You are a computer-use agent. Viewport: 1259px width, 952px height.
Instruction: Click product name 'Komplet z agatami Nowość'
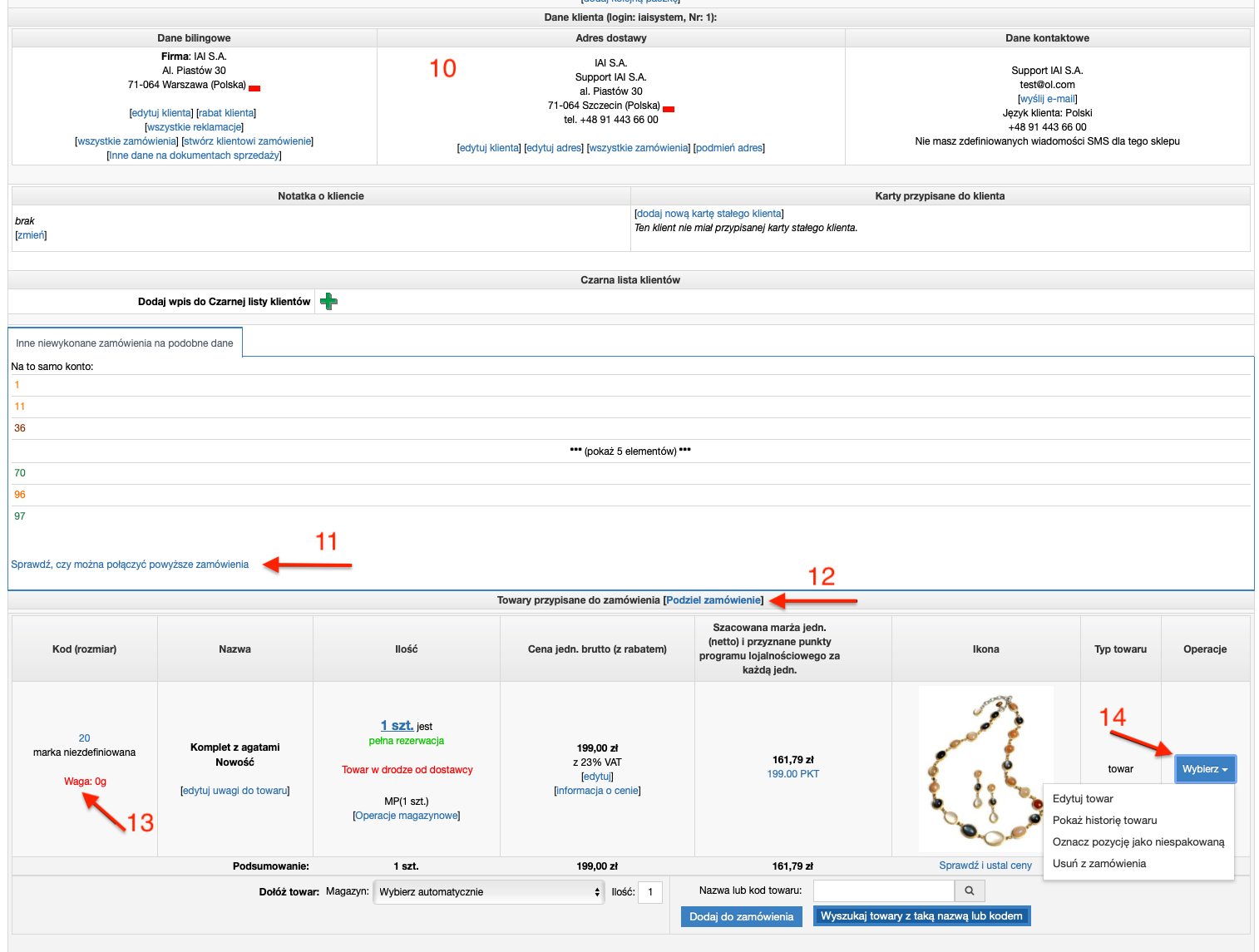click(x=235, y=755)
